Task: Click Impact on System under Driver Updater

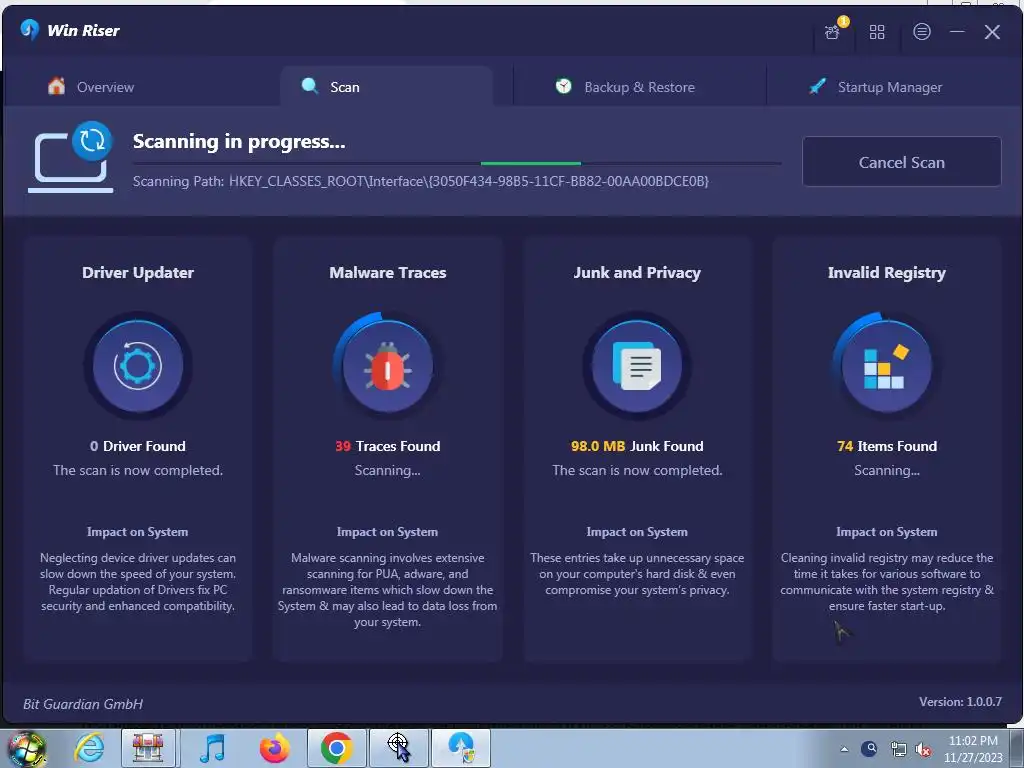Action: point(138,532)
